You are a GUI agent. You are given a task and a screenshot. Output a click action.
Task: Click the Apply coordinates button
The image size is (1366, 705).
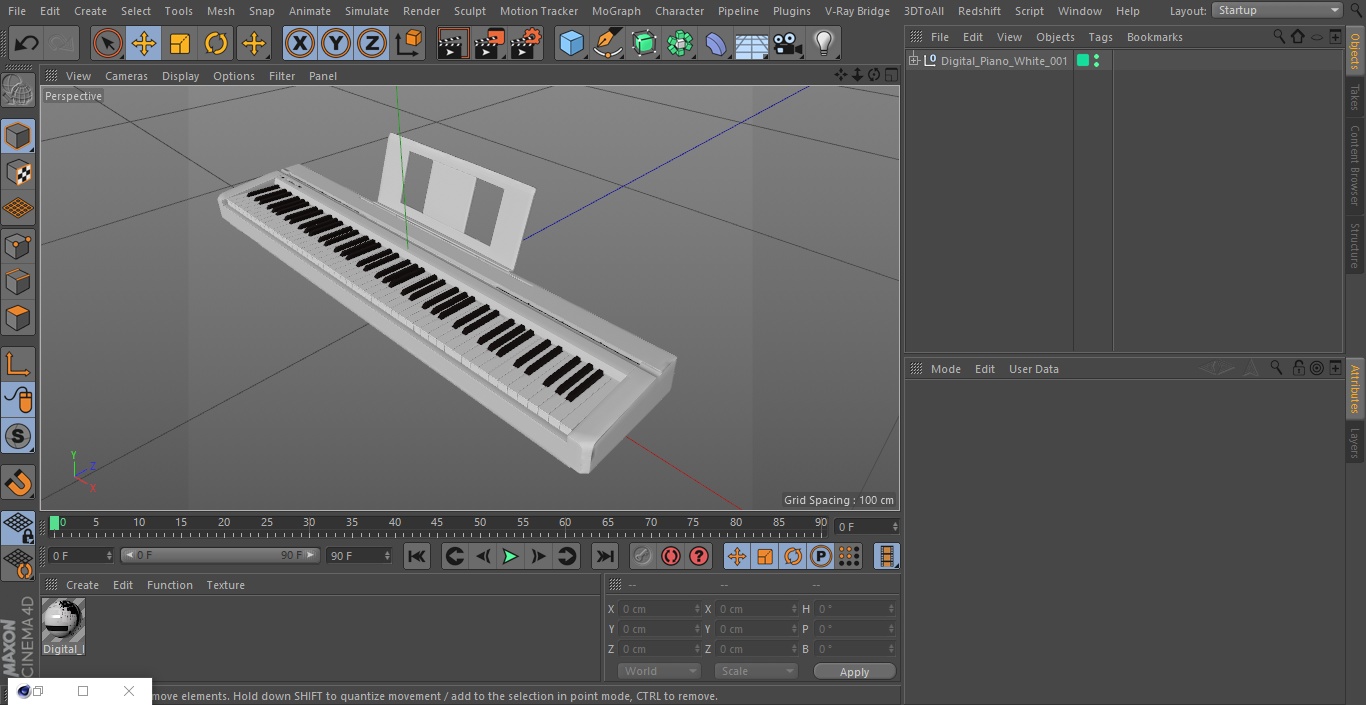pyautogui.click(x=854, y=672)
